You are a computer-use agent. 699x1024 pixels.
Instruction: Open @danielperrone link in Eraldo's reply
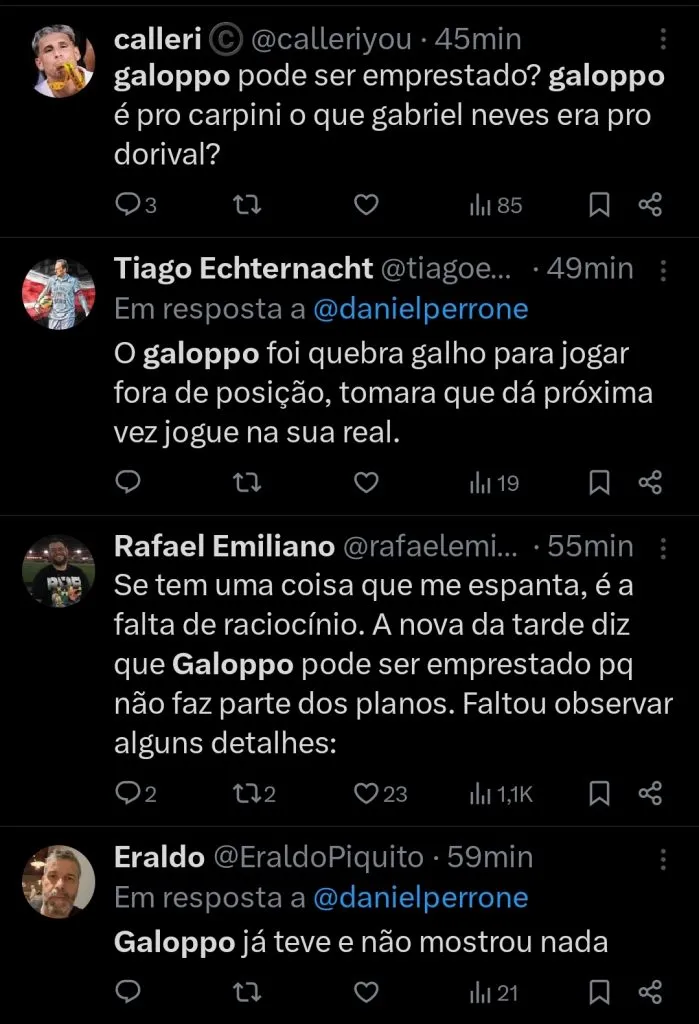(x=420, y=899)
